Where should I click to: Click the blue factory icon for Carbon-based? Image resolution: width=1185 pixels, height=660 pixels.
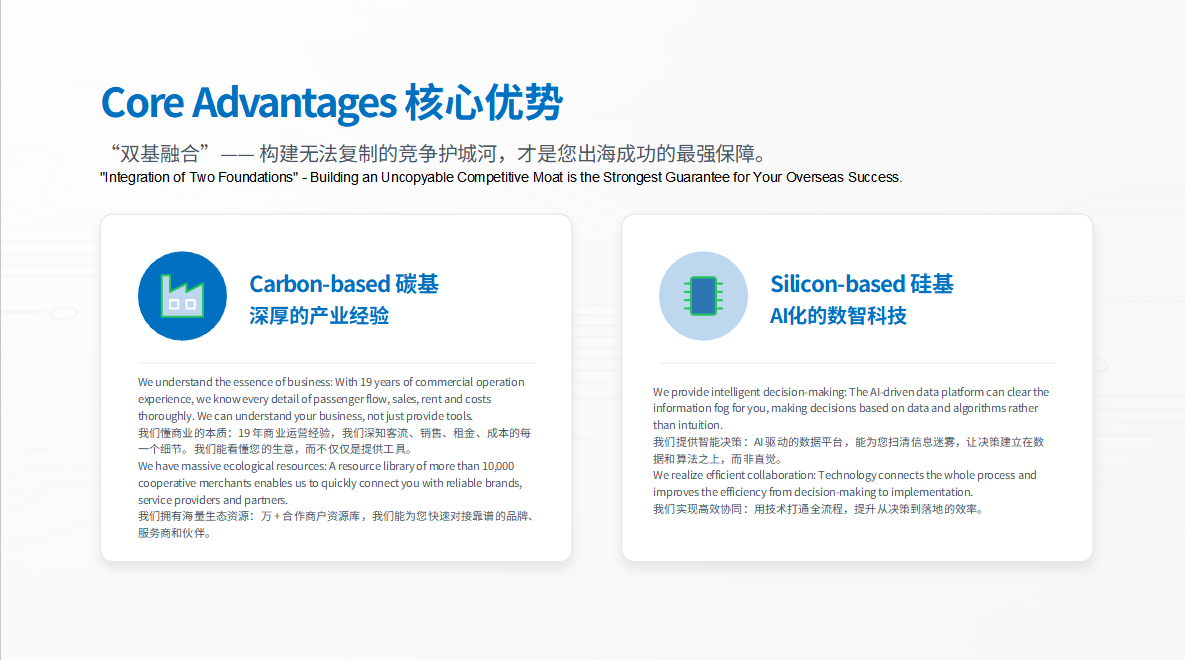coord(182,296)
